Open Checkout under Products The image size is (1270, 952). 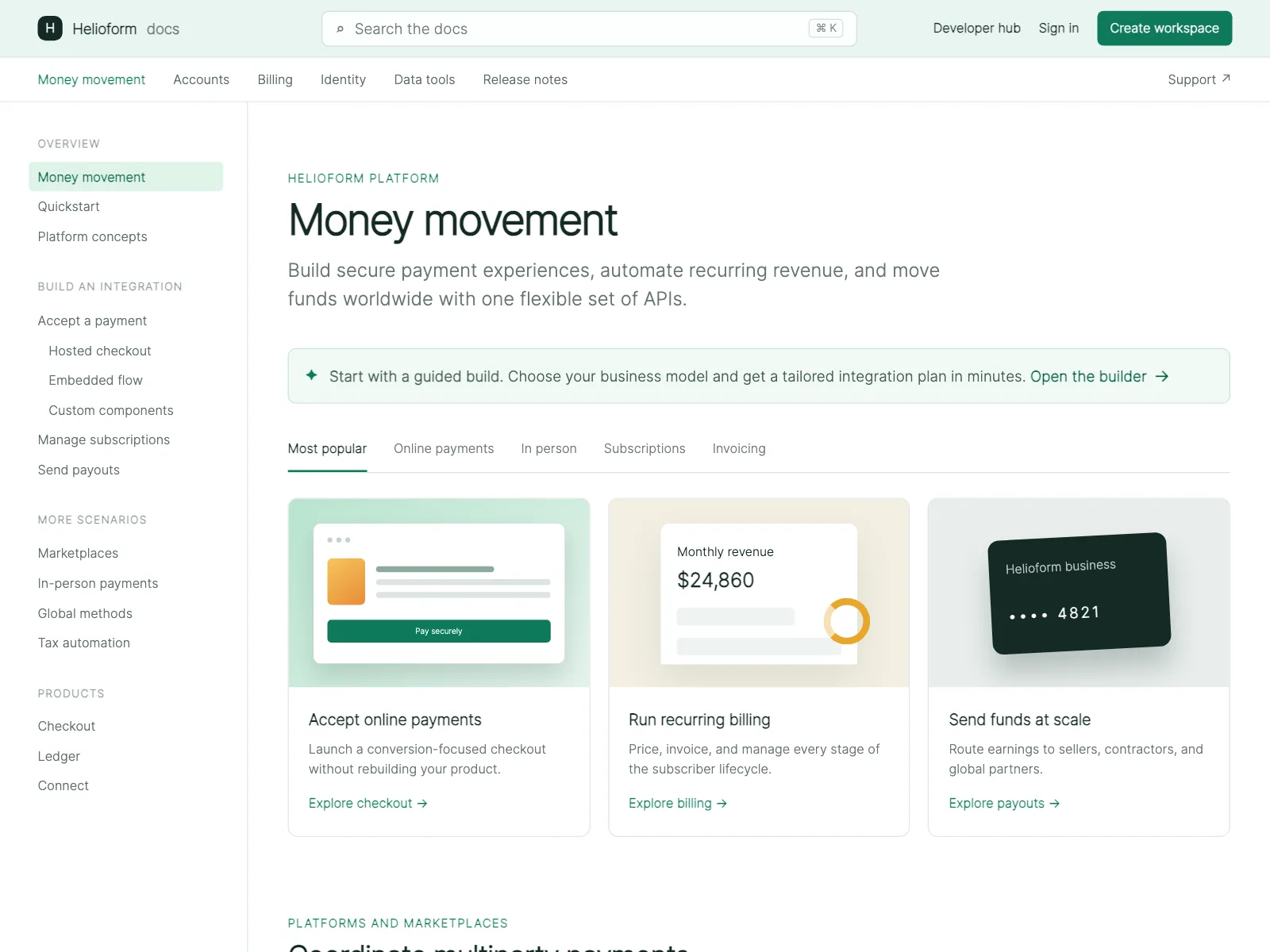coord(66,726)
